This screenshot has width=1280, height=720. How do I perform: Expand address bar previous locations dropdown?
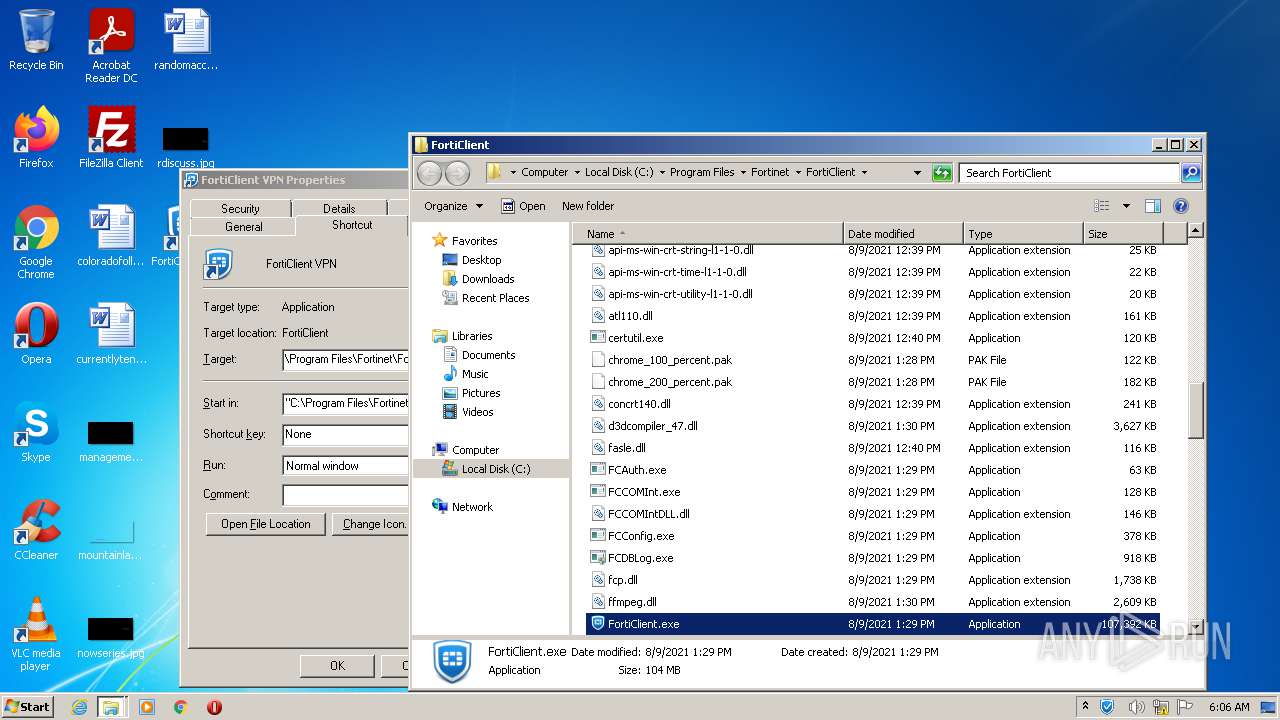coord(917,172)
